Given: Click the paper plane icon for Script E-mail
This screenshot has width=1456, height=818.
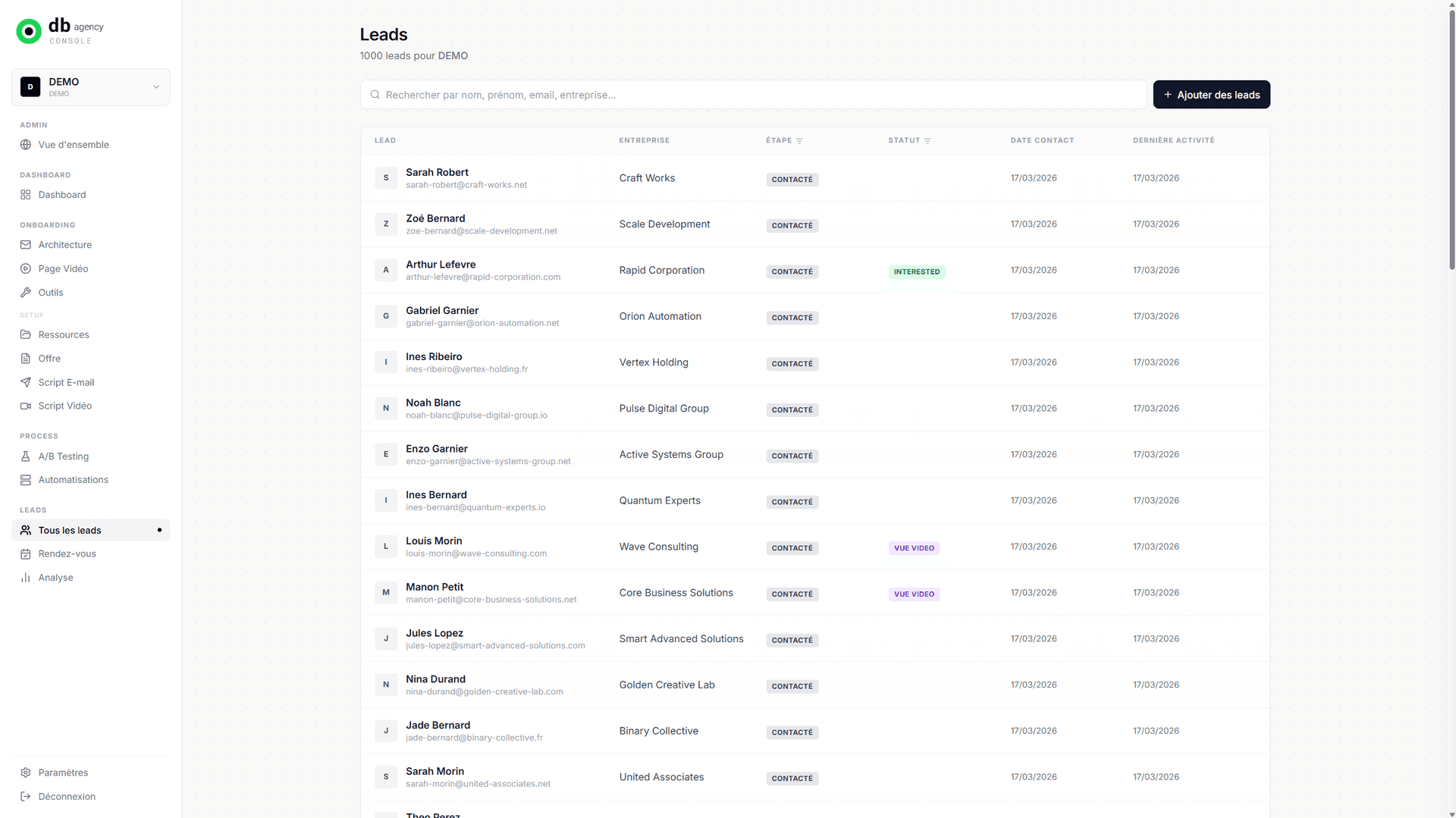Looking at the screenshot, I should coord(26,382).
